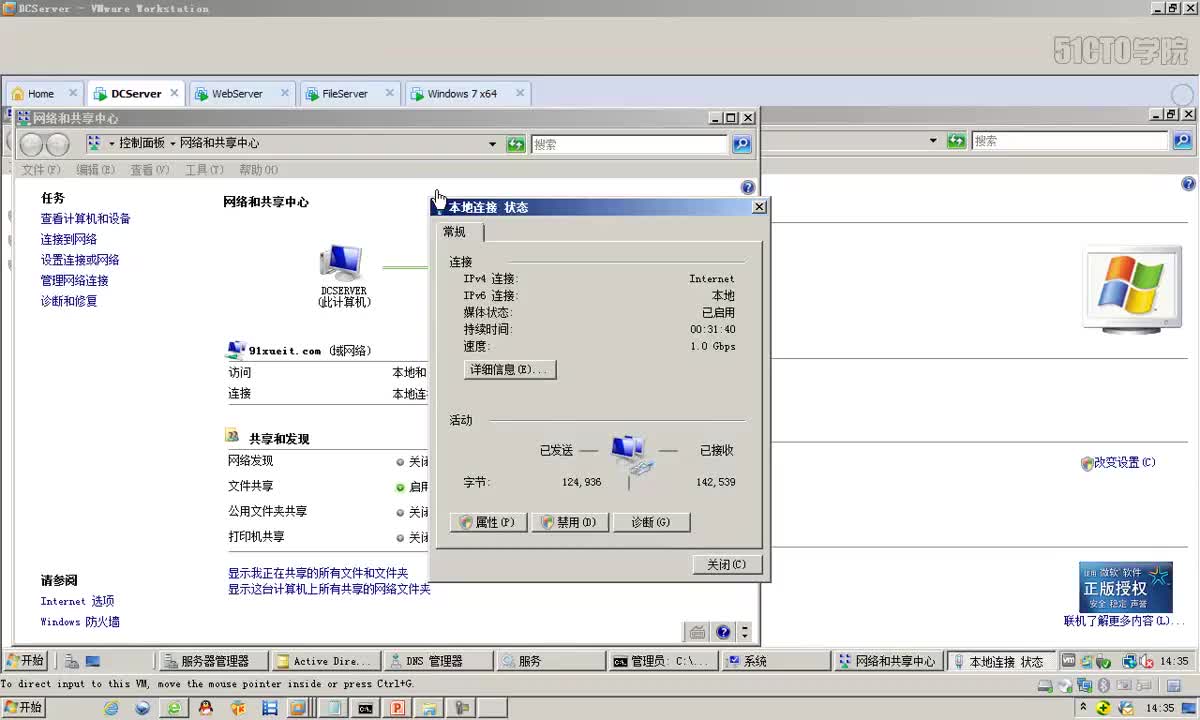Open help via blue question icon under search
Screen dimensions: 1200x720
[x=747, y=187]
